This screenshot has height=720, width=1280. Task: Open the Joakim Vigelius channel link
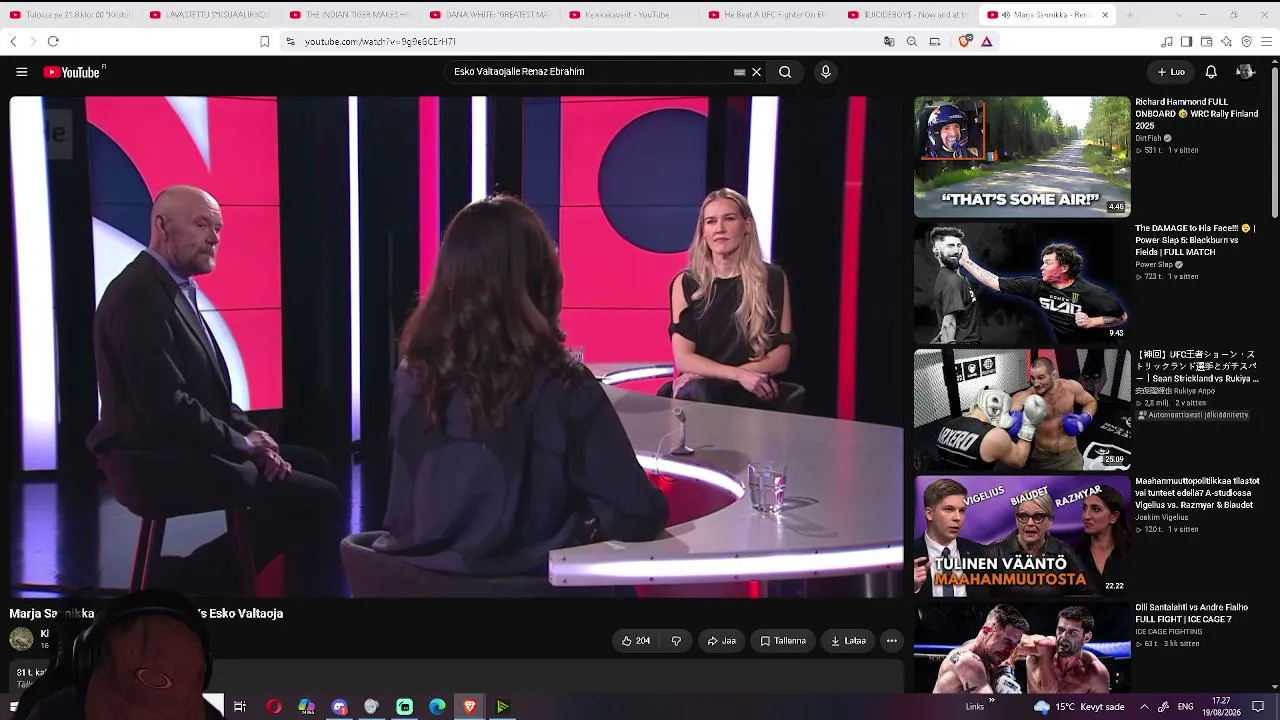(x=1162, y=517)
